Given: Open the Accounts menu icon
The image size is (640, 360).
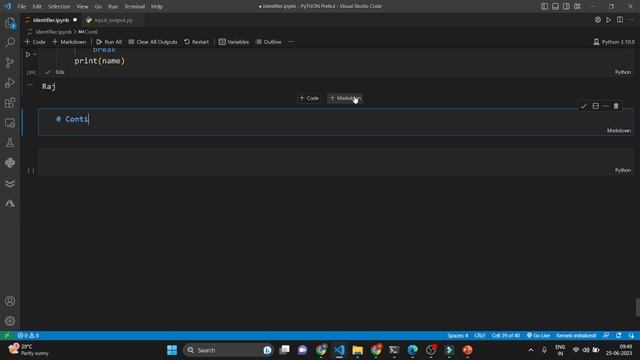Looking at the screenshot, I should 10,301.
